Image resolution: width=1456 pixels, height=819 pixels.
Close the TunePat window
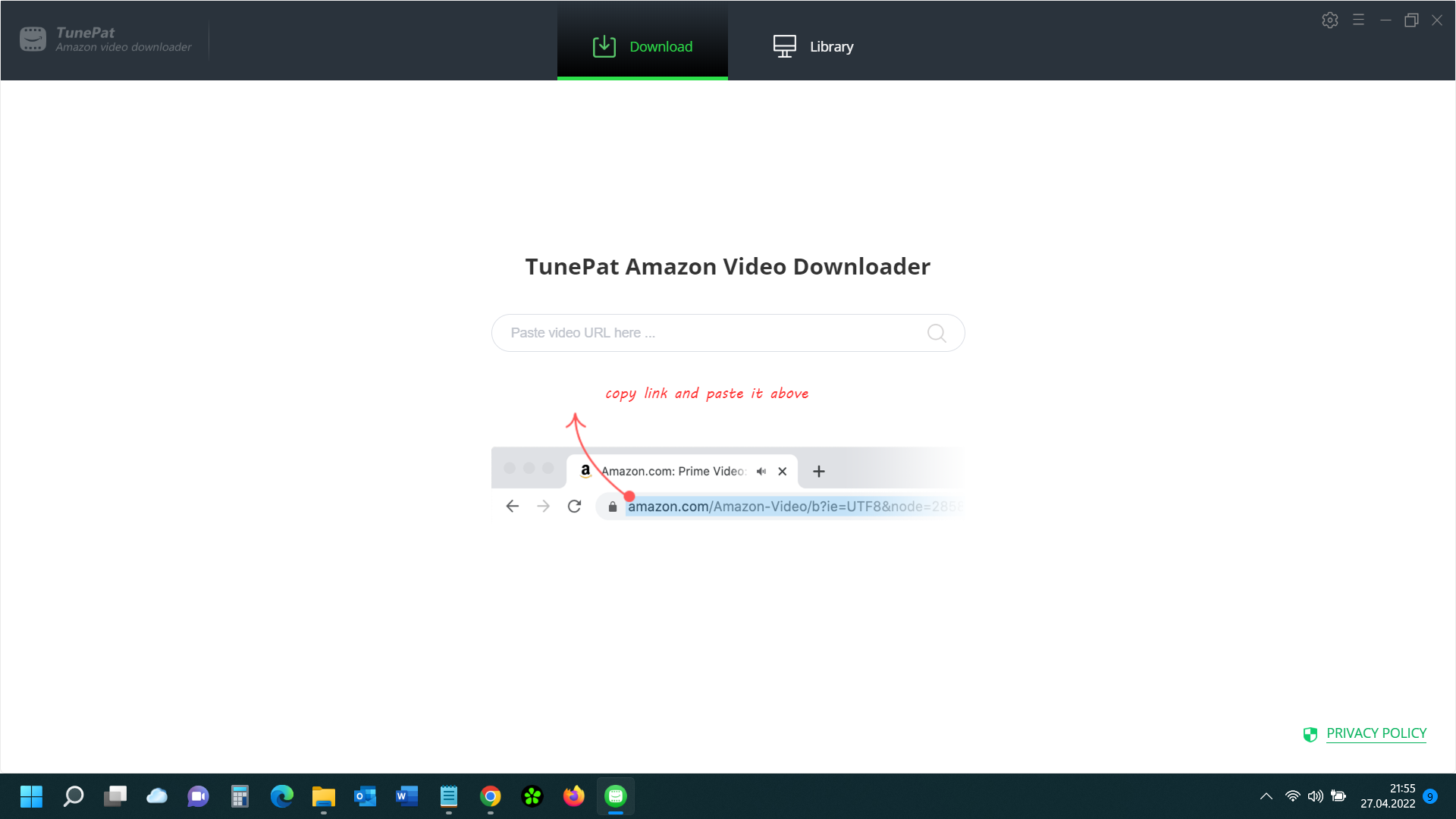(1437, 20)
